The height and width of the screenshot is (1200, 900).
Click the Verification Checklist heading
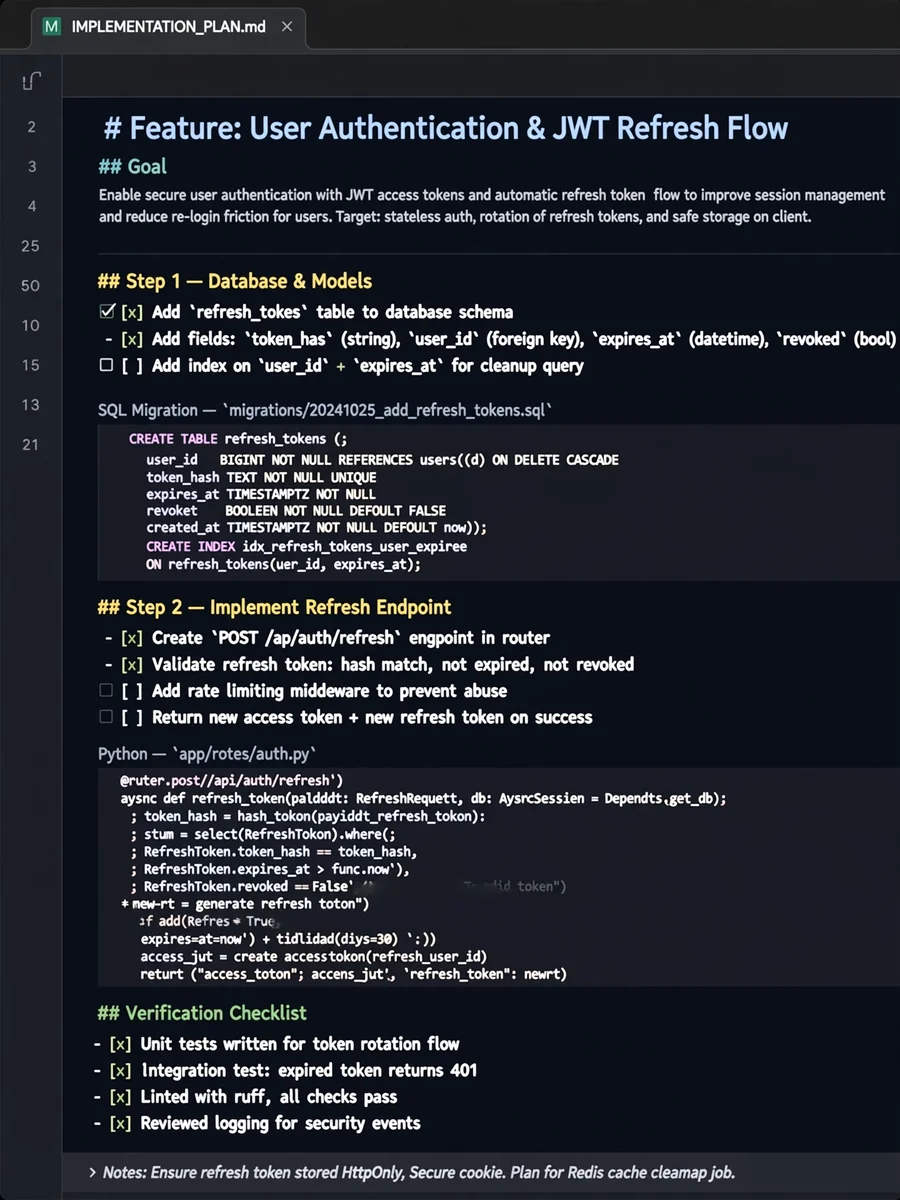[x=202, y=1013]
